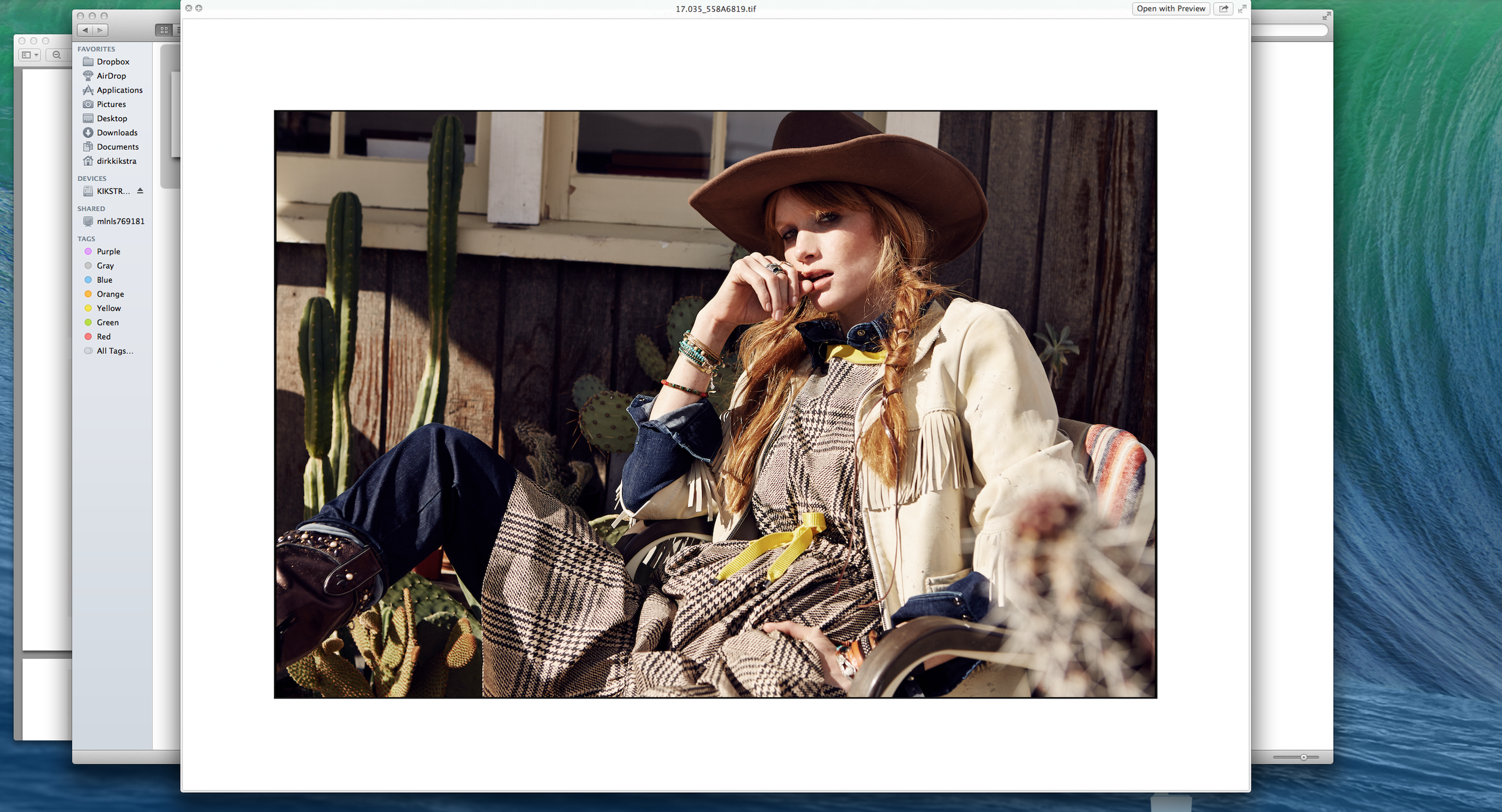Go back in Finder navigation

85,30
